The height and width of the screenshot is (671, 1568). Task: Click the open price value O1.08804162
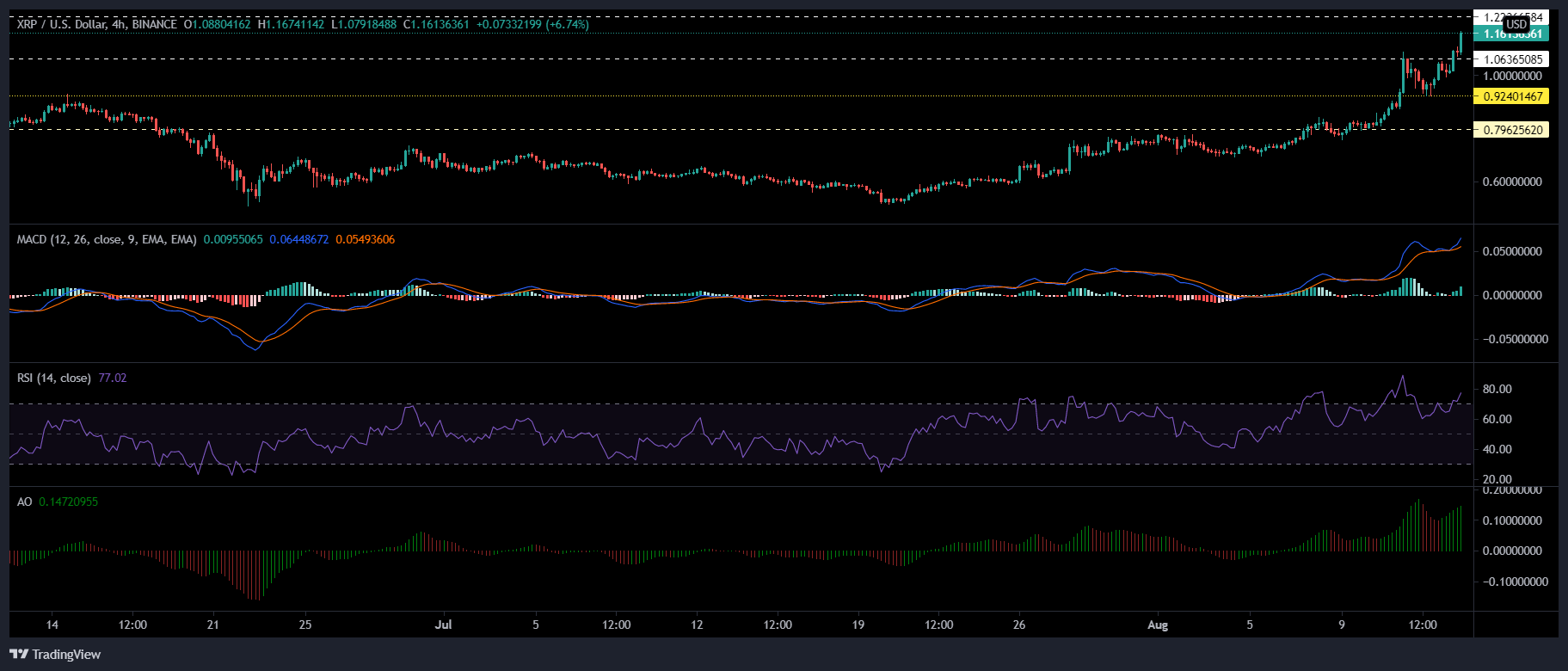[x=218, y=24]
